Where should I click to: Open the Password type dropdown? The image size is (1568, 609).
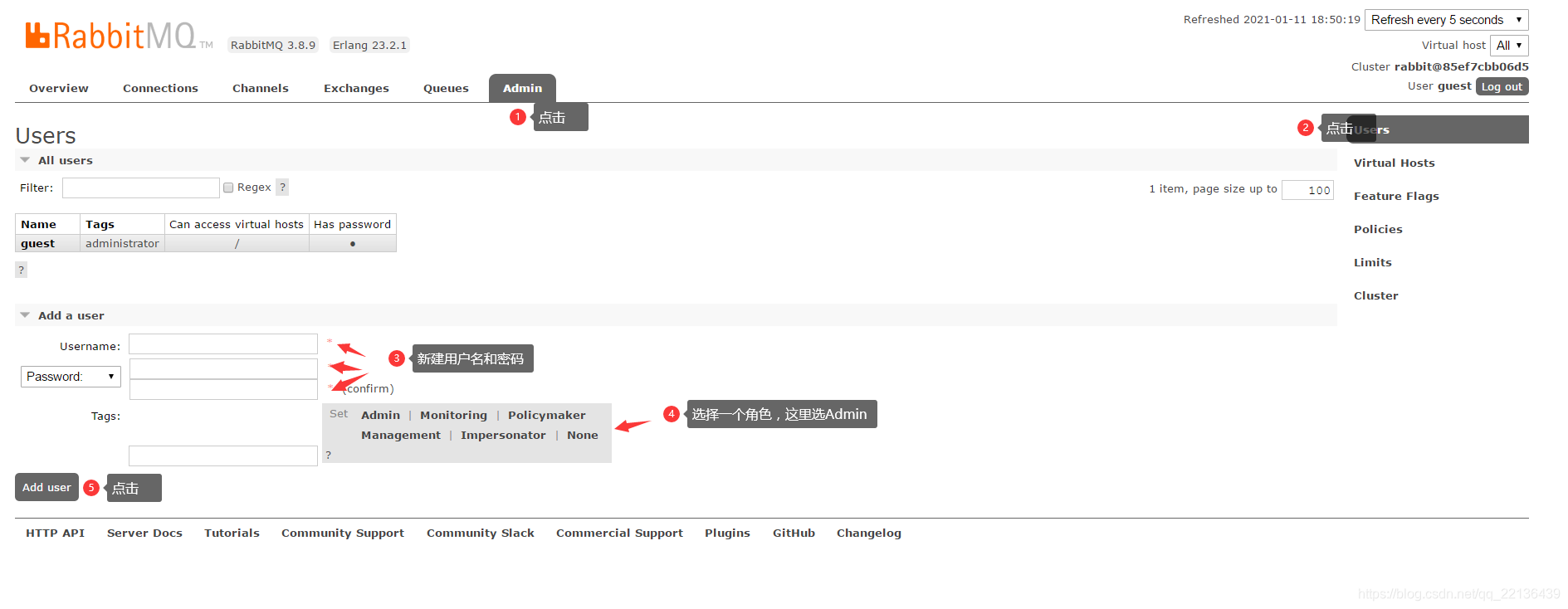(x=71, y=377)
